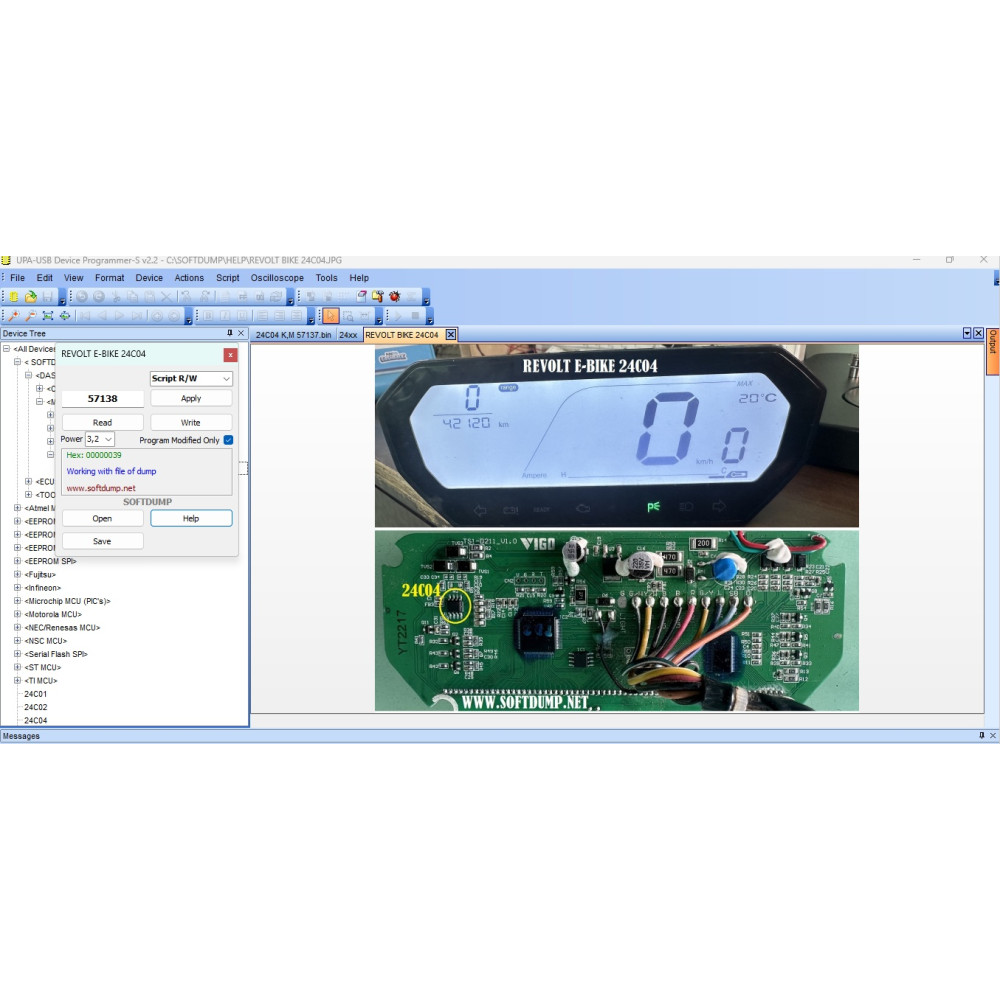This screenshot has width=1000, height=1000.
Task: Click the Undo toolbar icon
Action: [x=82, y=297]
